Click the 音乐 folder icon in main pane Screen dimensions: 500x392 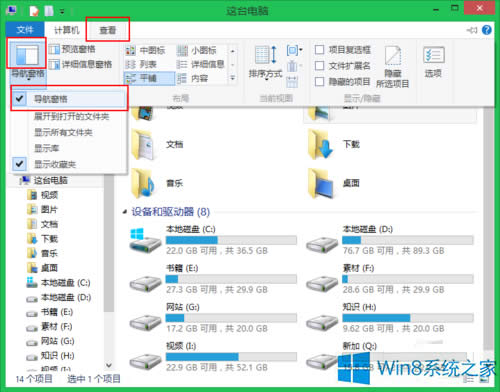pos(143,183)
